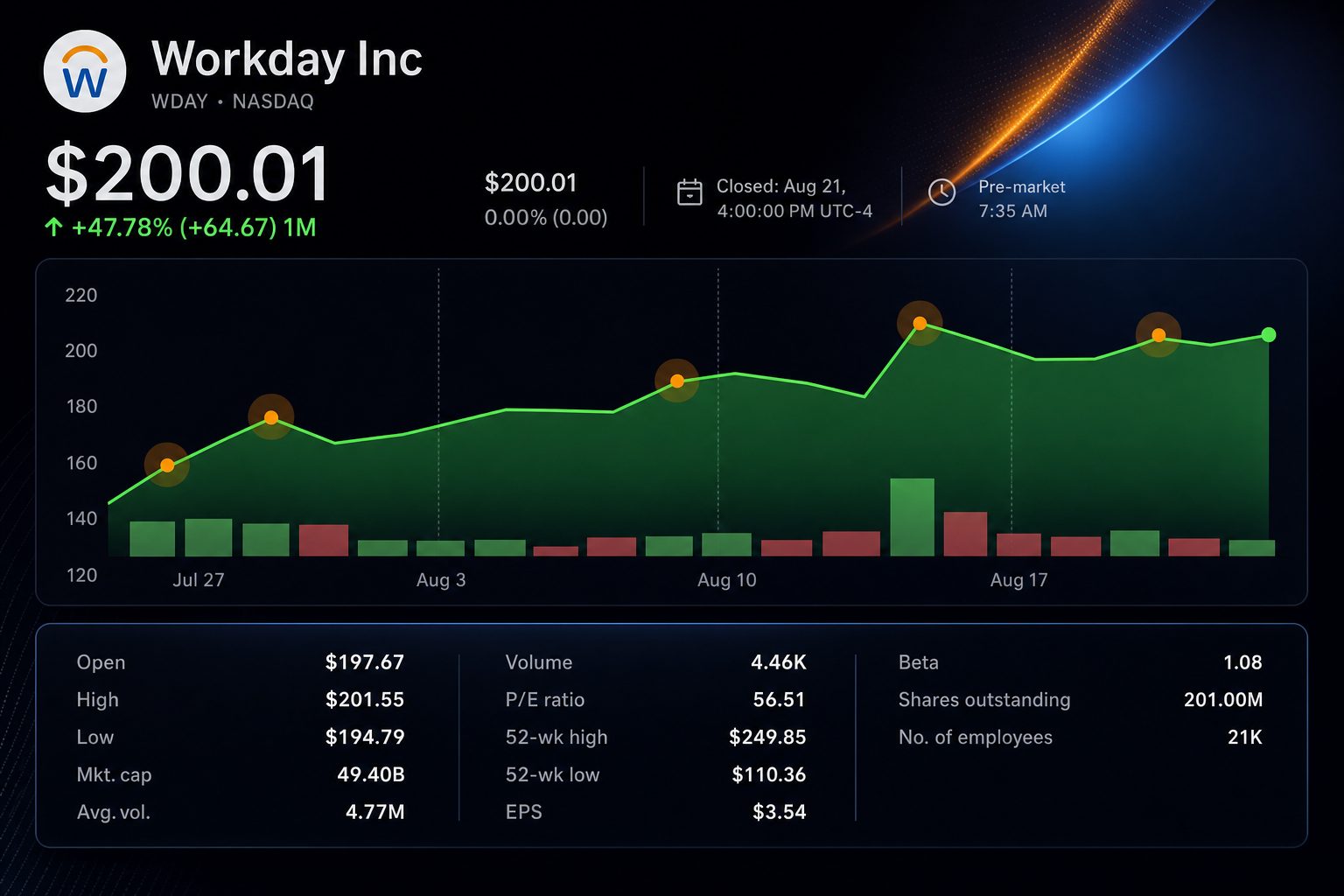
Task: Click the clock icon beside Pre-market
Action: [x=941, y=192]
